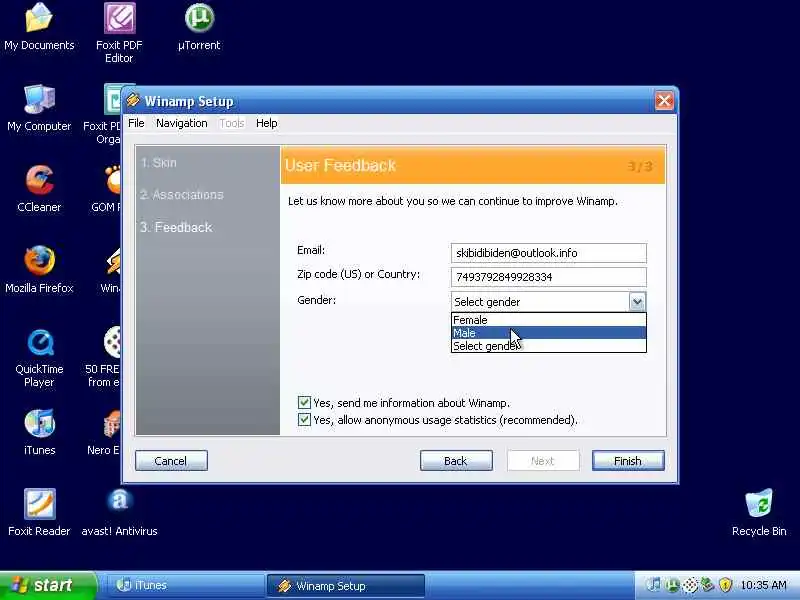Click the greyed-out Next button

[x=543, y=461]
